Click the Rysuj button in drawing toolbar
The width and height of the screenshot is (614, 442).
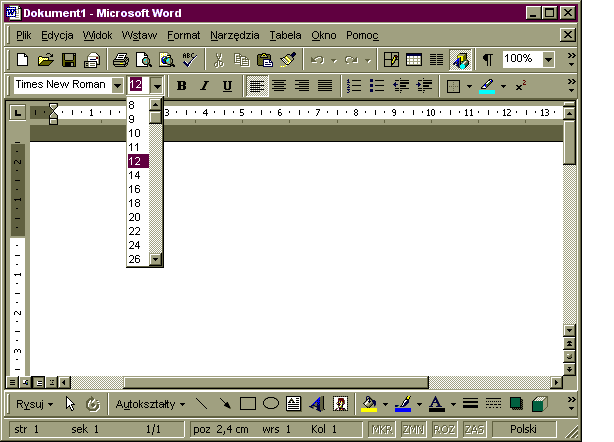[34, 405]
